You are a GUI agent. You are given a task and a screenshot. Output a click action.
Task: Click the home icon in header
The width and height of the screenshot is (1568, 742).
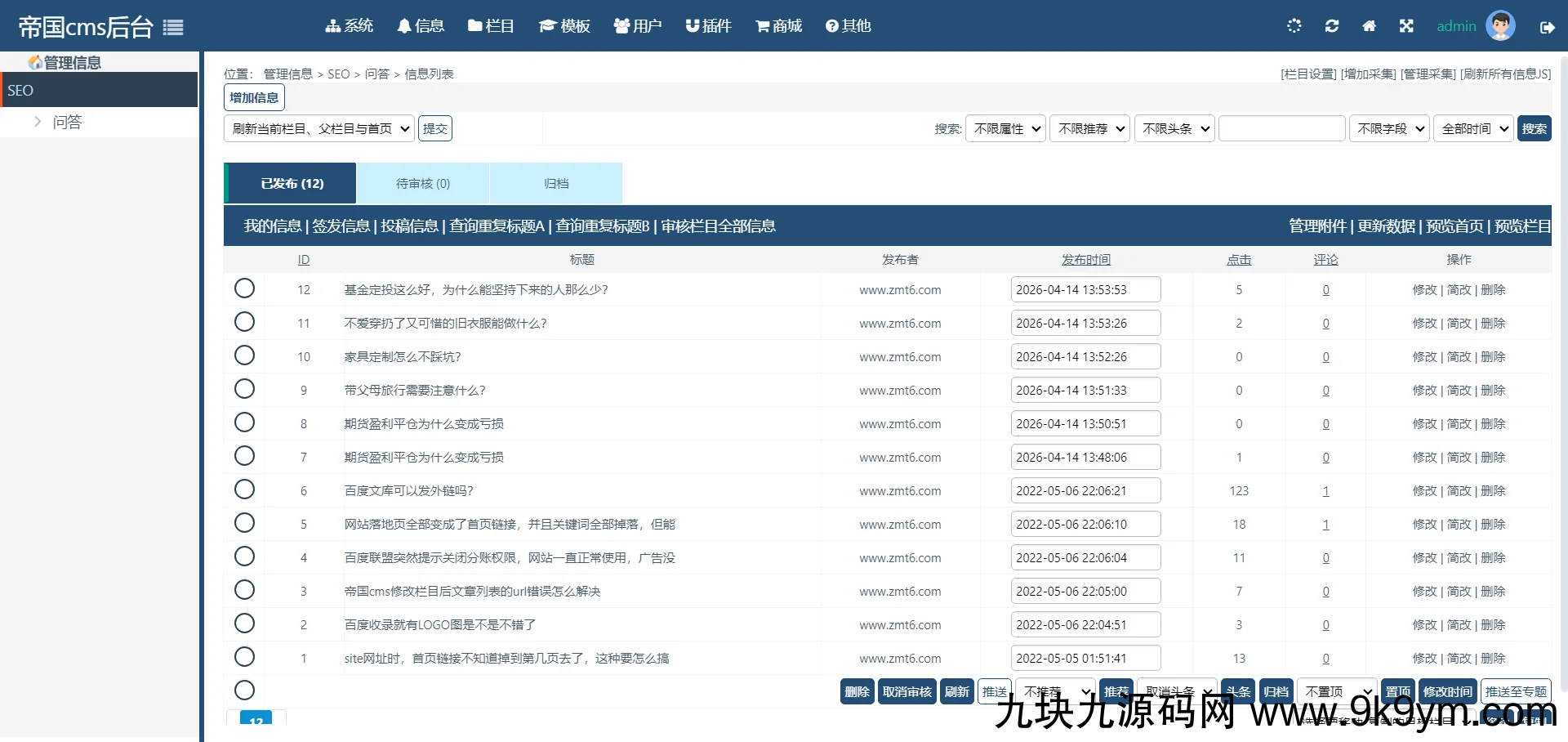coord(1370,26)
